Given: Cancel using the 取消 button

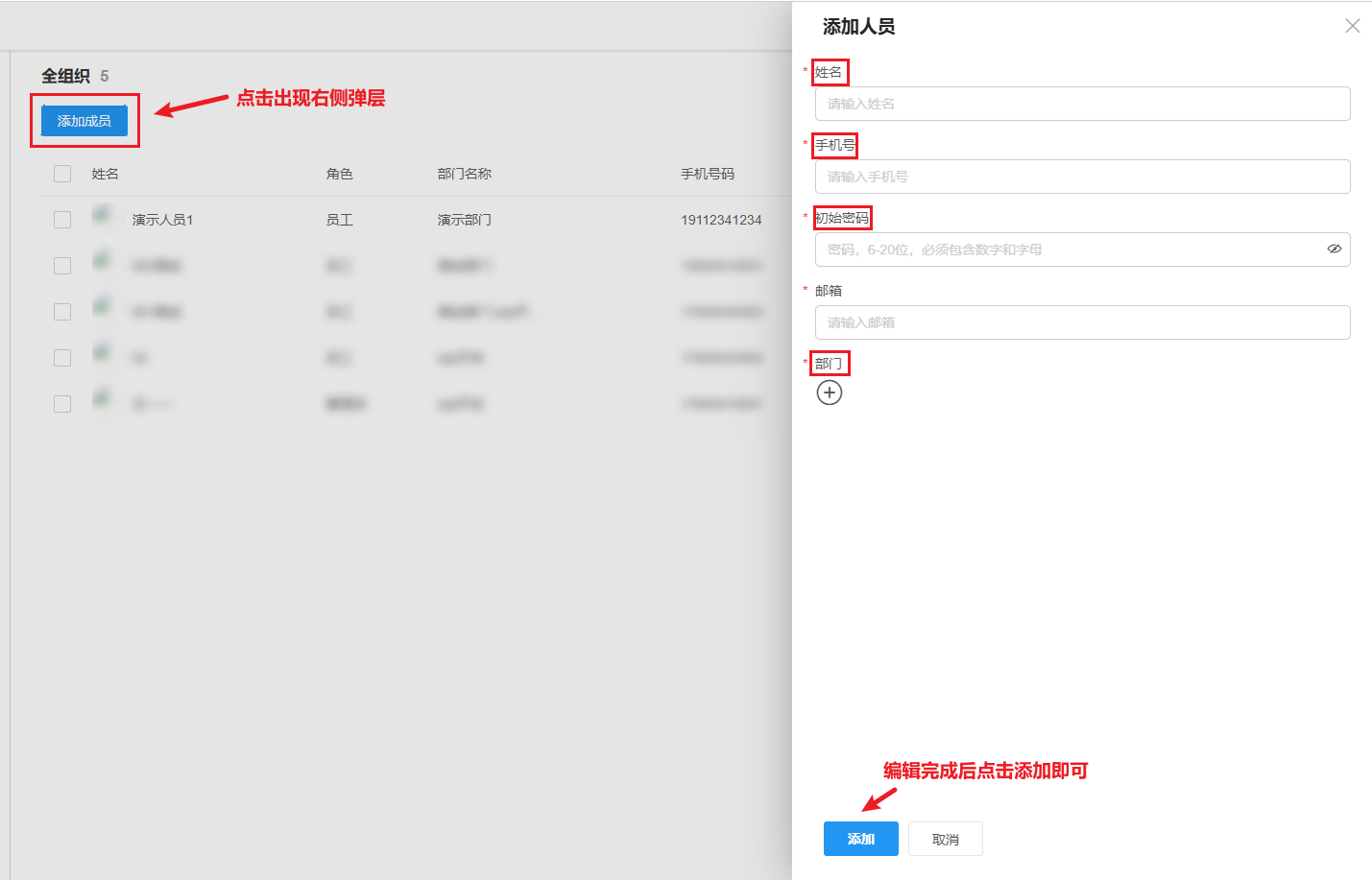Looking at the screenshot, I should [945, 838].
